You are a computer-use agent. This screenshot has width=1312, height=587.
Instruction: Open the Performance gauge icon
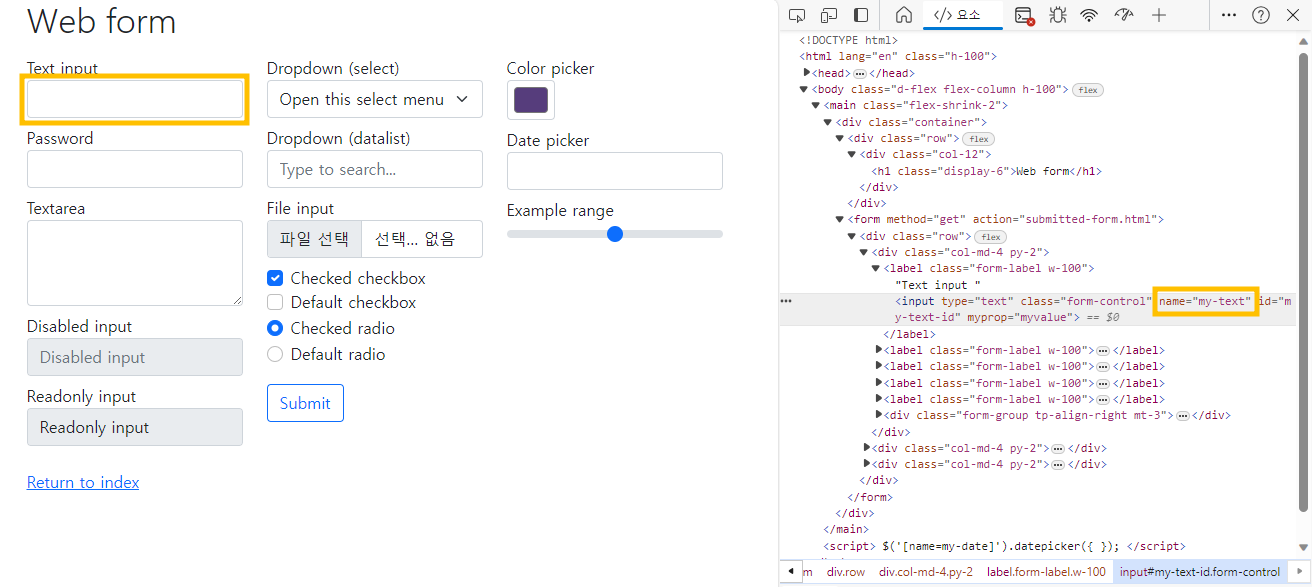(1124, 15)
